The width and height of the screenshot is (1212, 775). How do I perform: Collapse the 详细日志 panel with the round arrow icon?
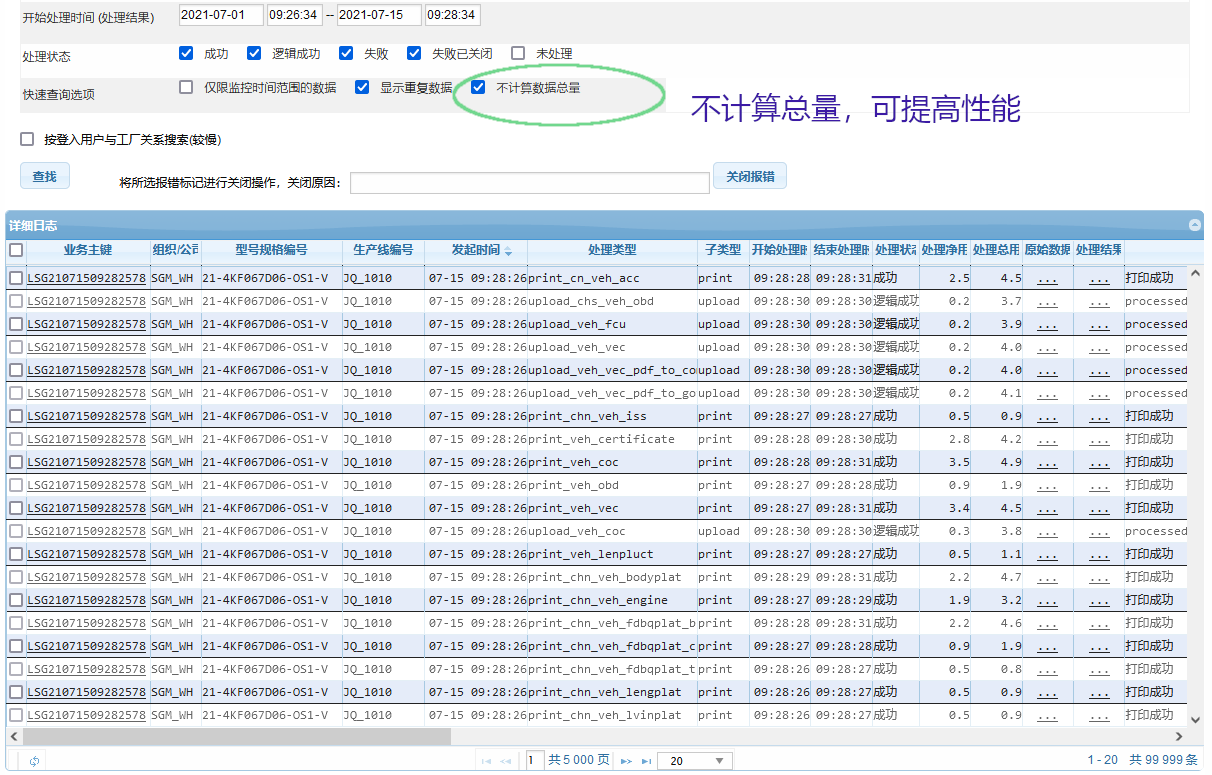tap(1194, 226)
